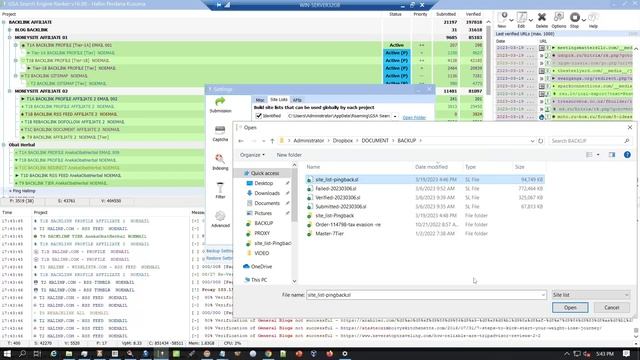Open the Site list file type dropdown
640x360 pixels.
590,295
